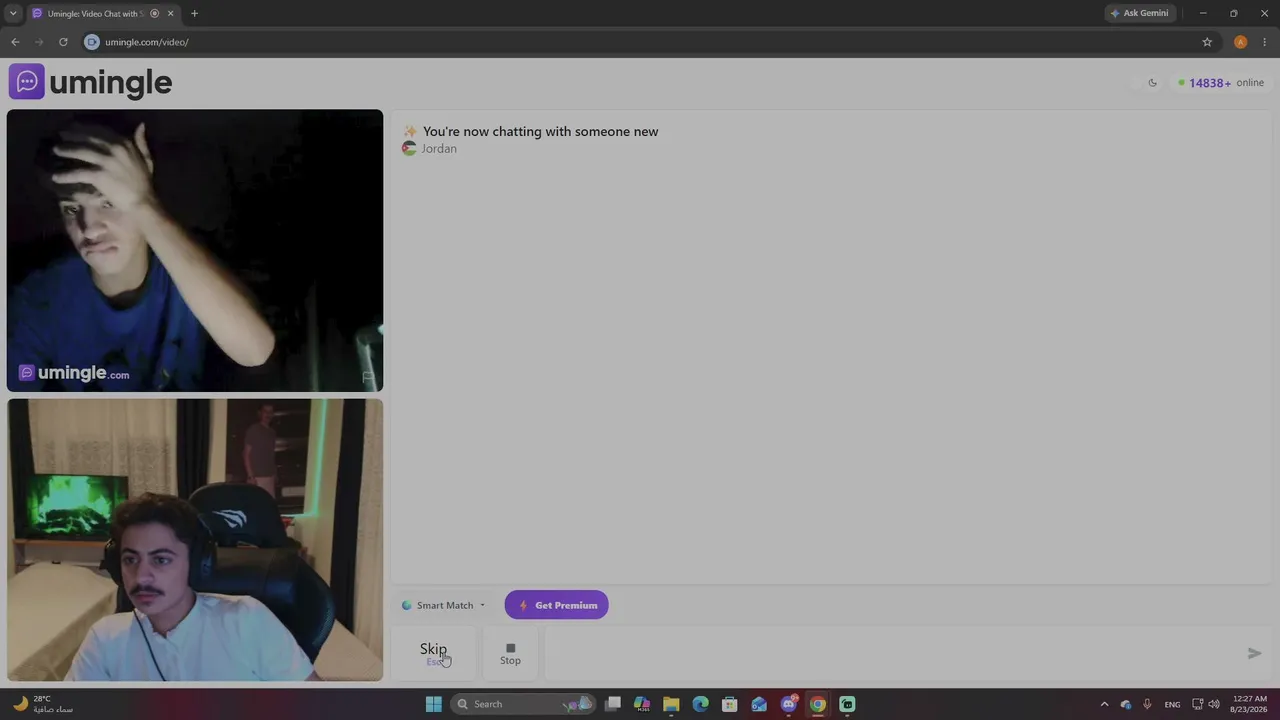Click your own webcam preview
Viewport: 1280px width, 720px height.
195,540
